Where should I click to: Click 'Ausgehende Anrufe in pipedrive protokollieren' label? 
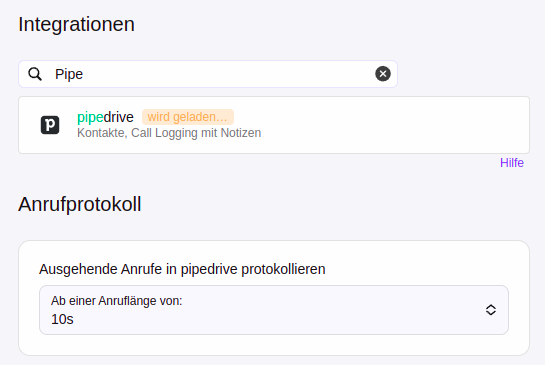pos(182,269)
